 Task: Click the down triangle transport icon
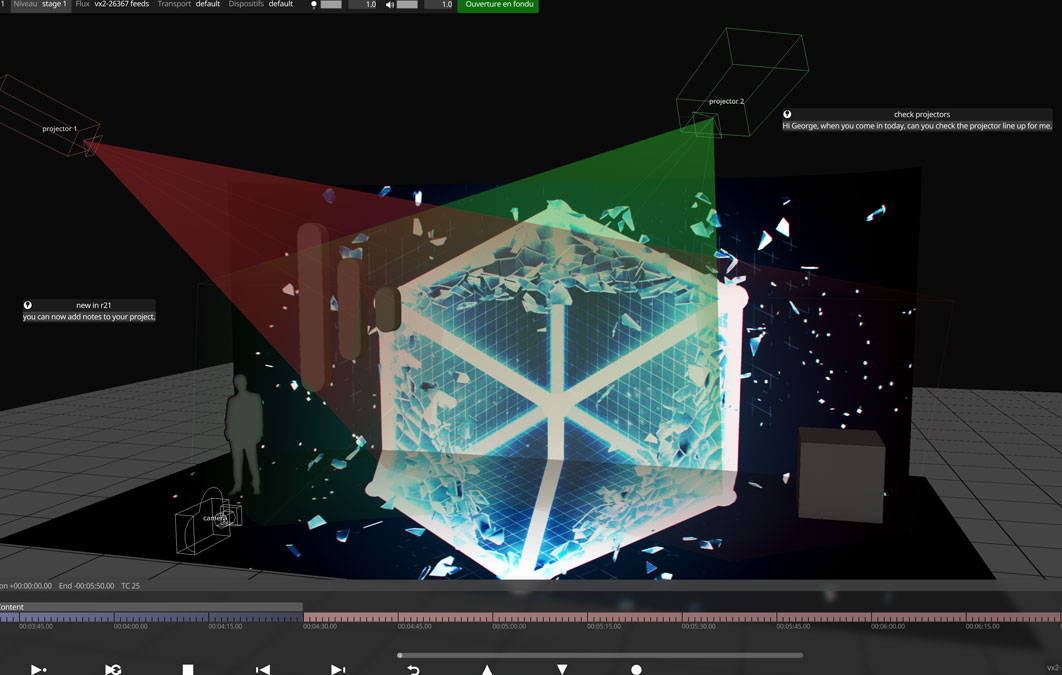(562, 669)
